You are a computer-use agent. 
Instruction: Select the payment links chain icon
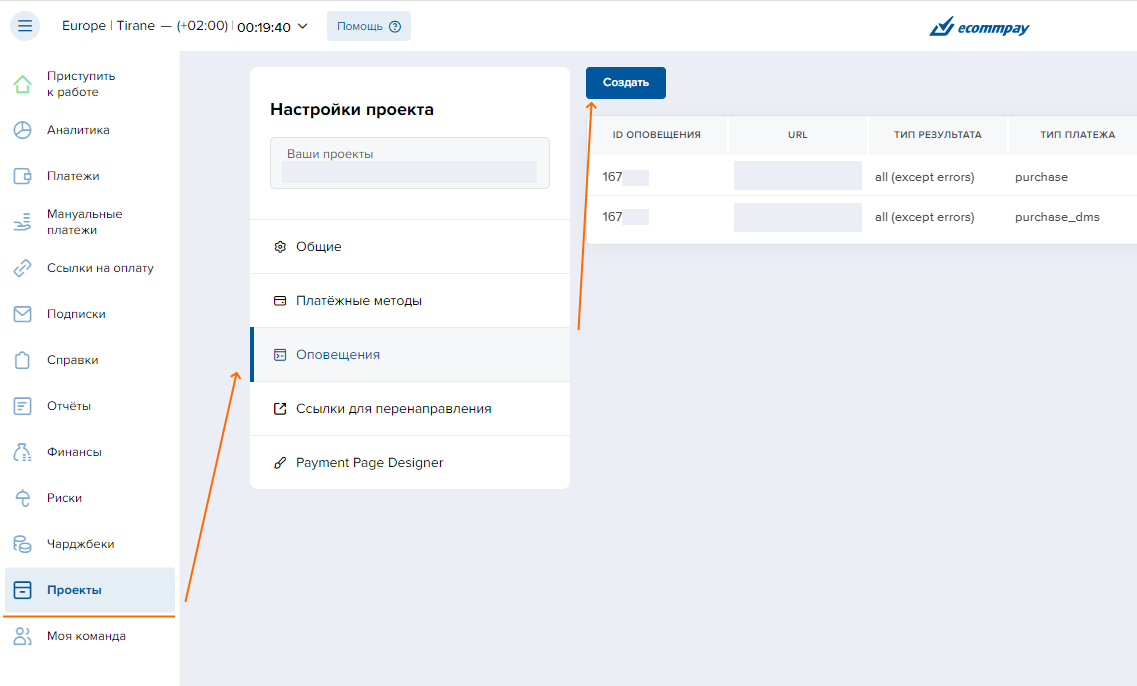click(22, 268)
